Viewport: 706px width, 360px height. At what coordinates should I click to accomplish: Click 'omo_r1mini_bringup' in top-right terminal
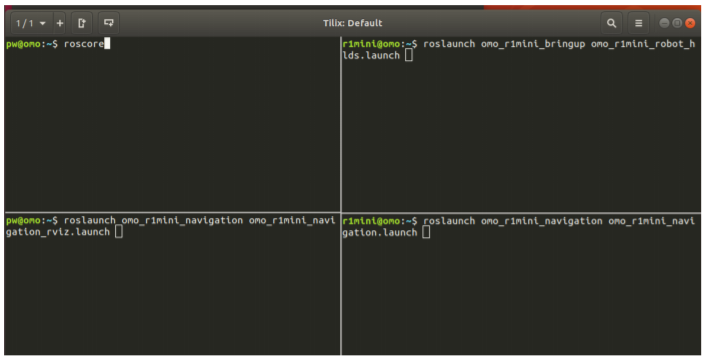point(533,44)
